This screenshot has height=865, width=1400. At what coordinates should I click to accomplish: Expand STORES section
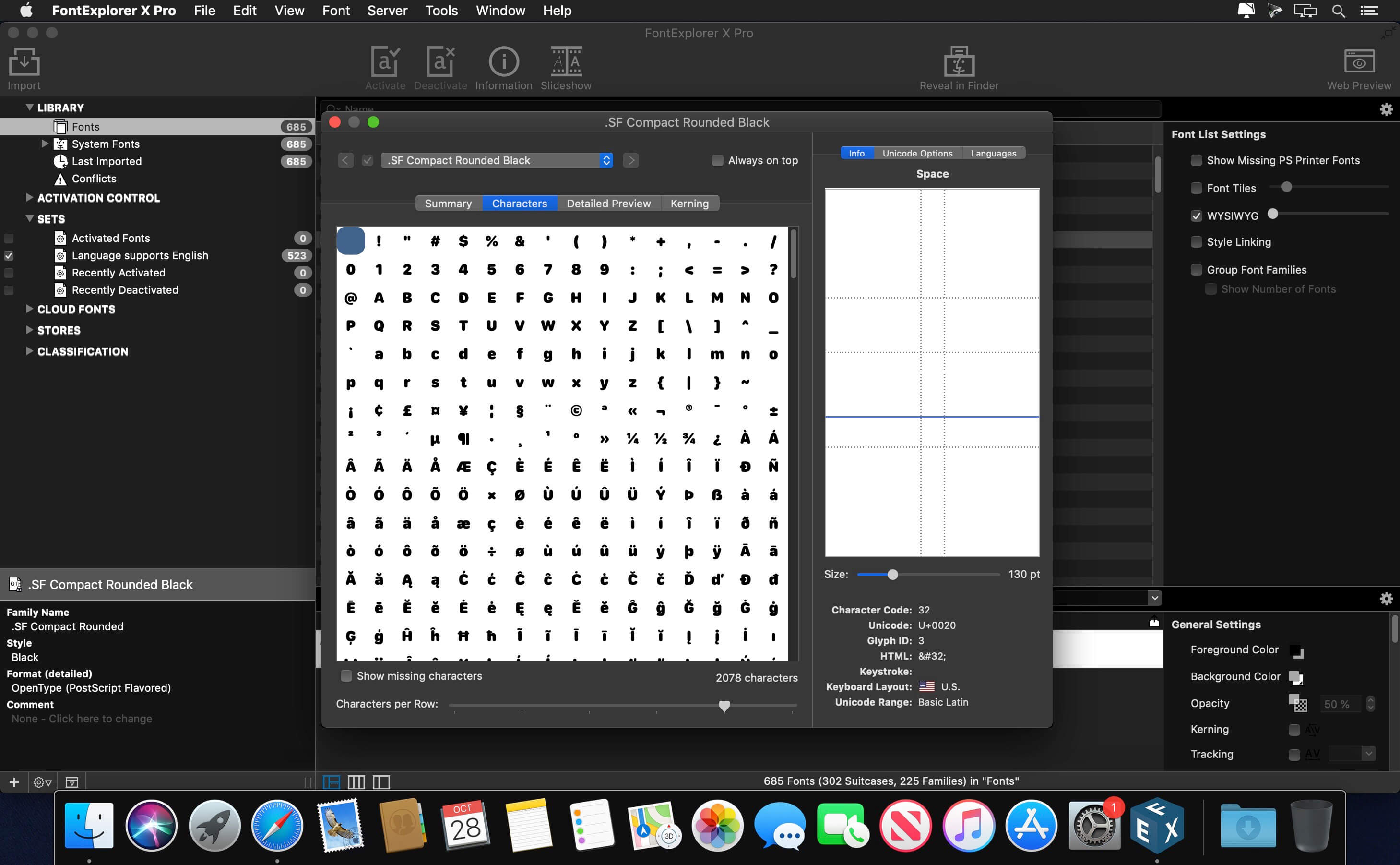tap(29, 330)
